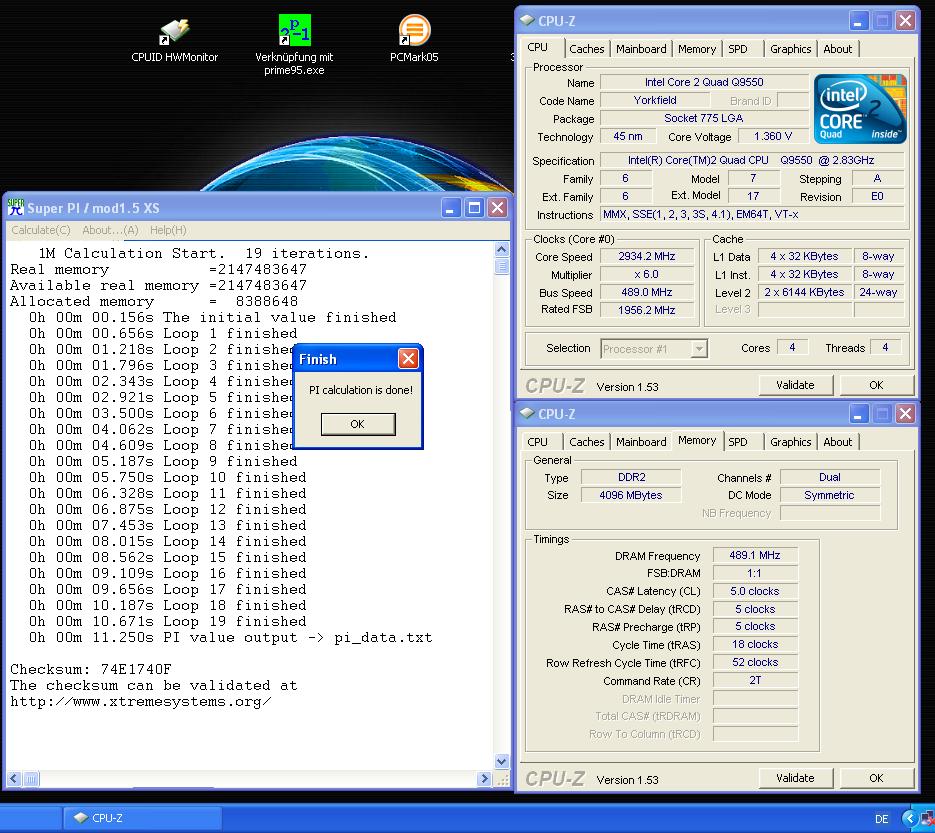Viewport: 935px width, 833px height.
Task: Click the Memory CPU-Z window title icon
Action: pos(526,414)
